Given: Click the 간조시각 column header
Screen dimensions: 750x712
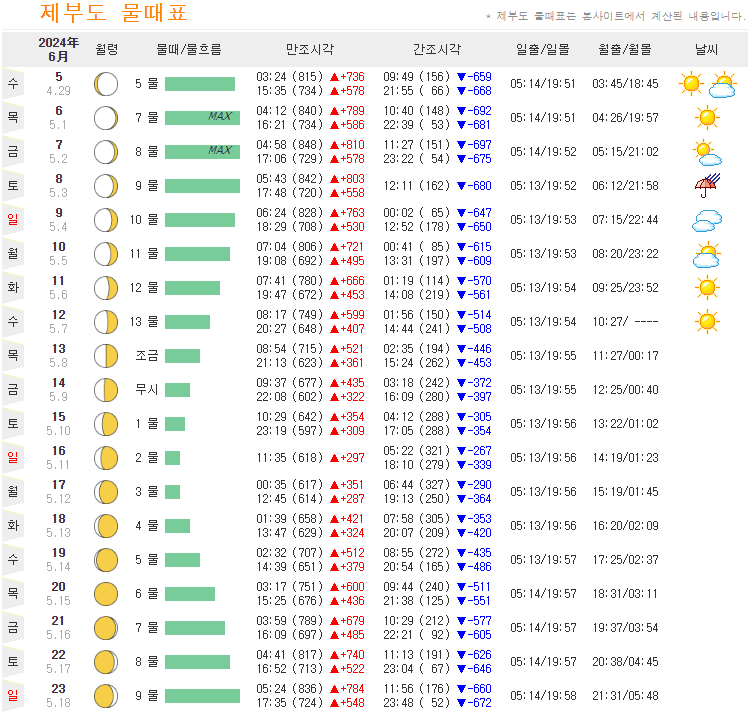Looking at the screenshot, I should [437, 49].
